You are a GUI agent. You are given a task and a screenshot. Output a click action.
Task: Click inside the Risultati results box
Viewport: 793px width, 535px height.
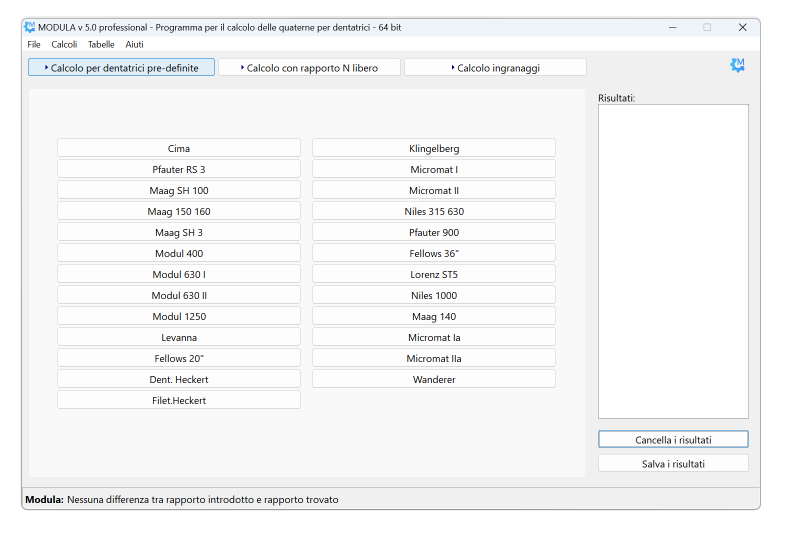pos(673,261)
